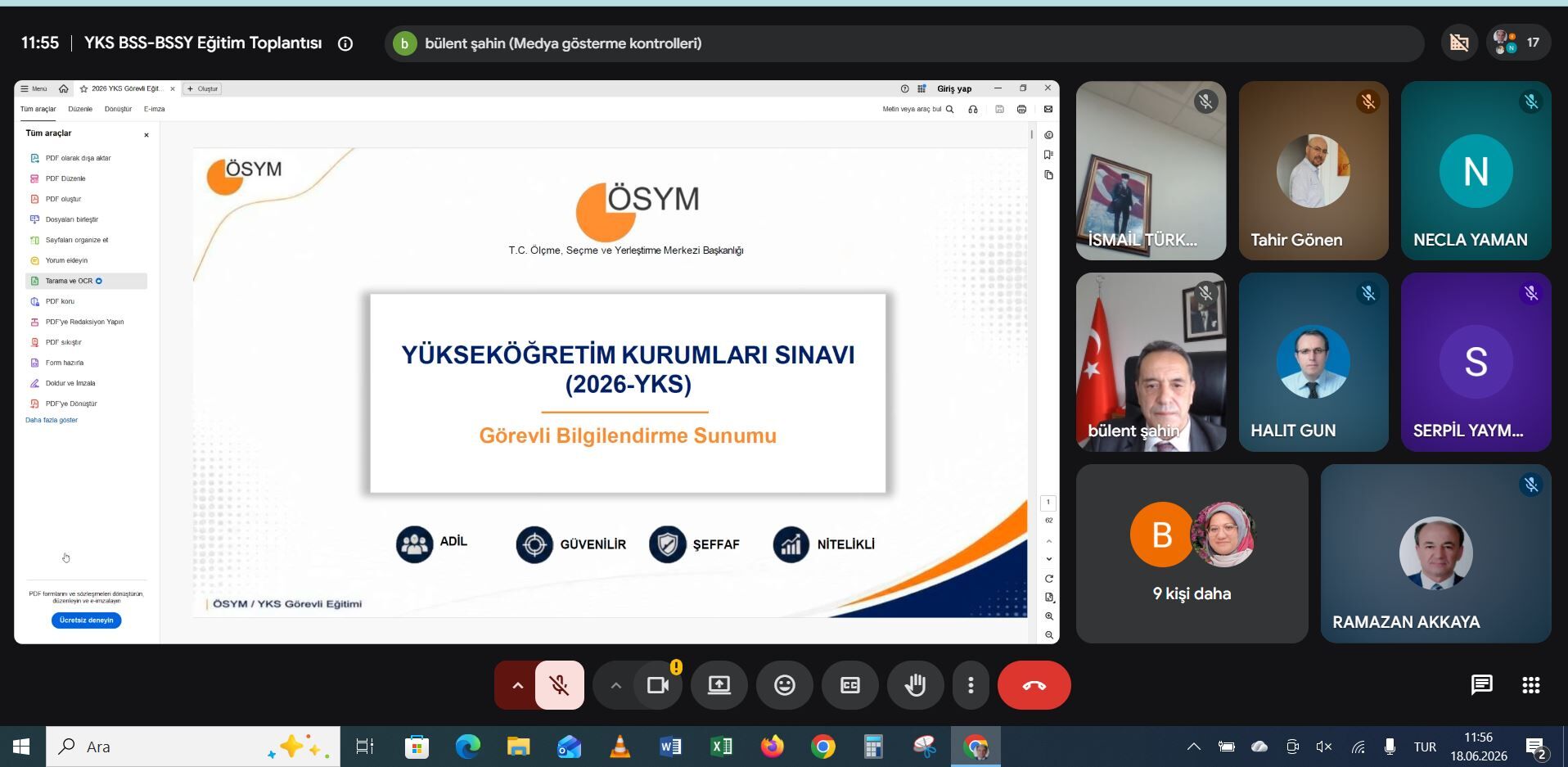Click the camera-off indicator at top right
Image resolution: width=1568 pixels, height=767 pixels.
(1459, 43)
